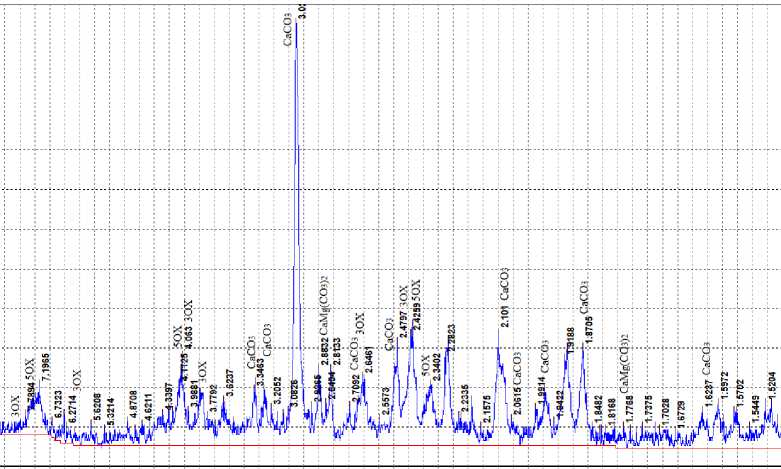Click the 6.7323 peak label

[x=59, y=404]
